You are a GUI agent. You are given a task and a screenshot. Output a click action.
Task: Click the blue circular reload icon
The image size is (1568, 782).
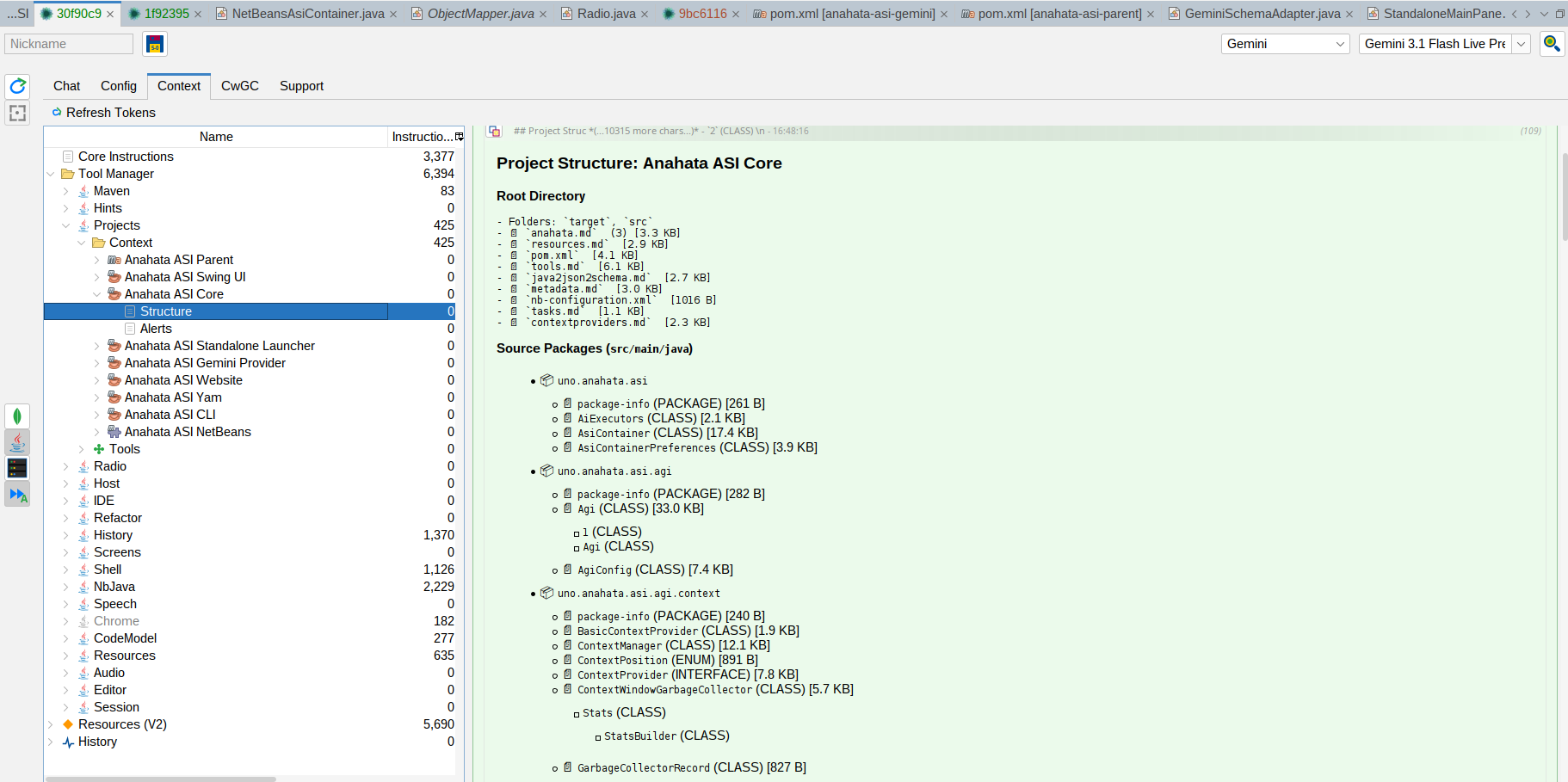pos(17,86)
